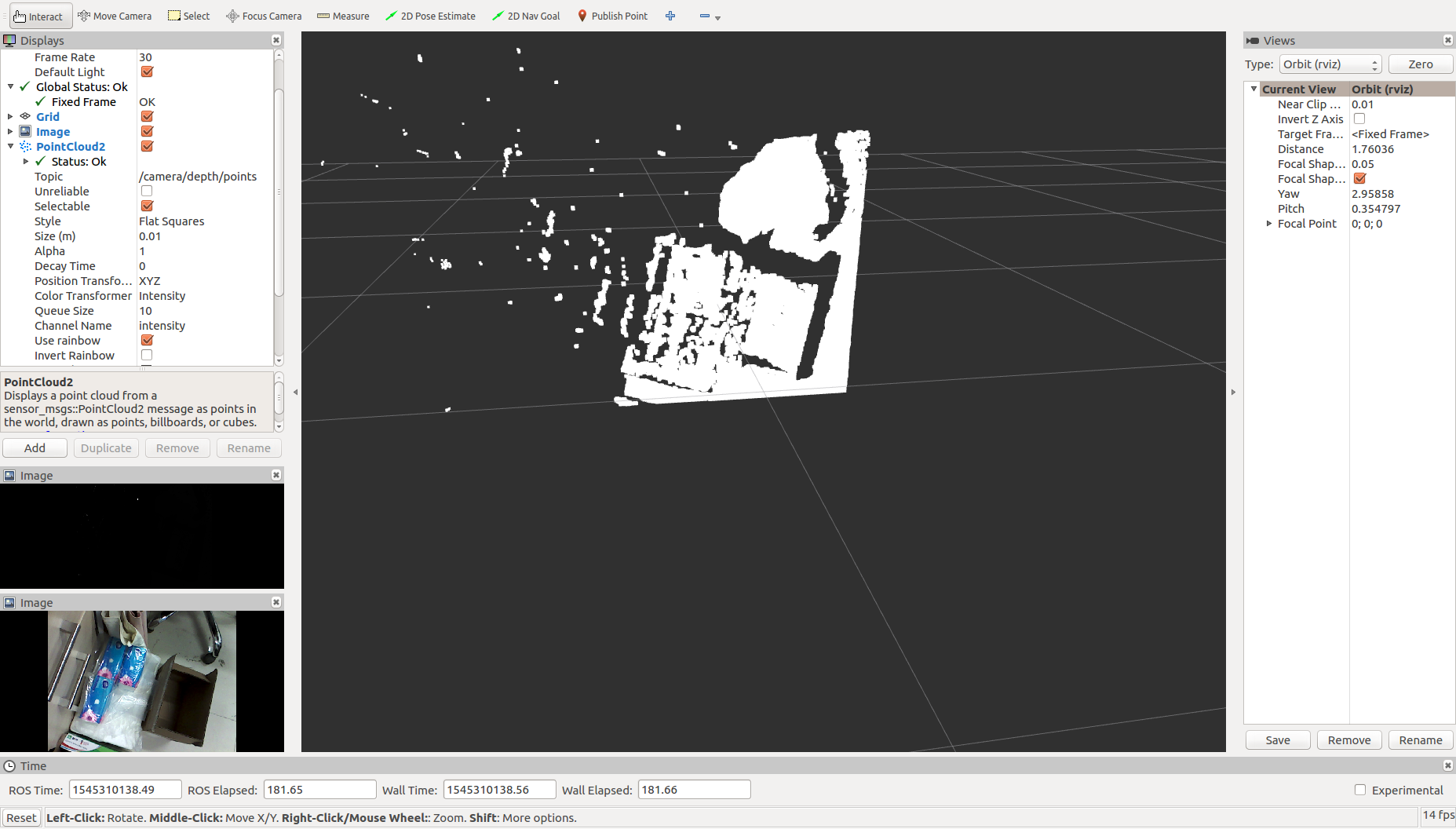Toggle the Invert Z Axis checkbox
The height and width of the screenshot is (829, 1456).
tap(1359, 119)
